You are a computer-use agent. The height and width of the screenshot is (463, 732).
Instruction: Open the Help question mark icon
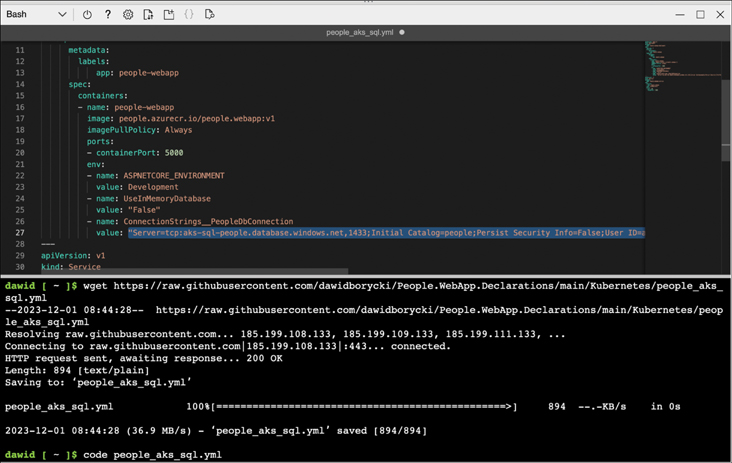[108, 15]
